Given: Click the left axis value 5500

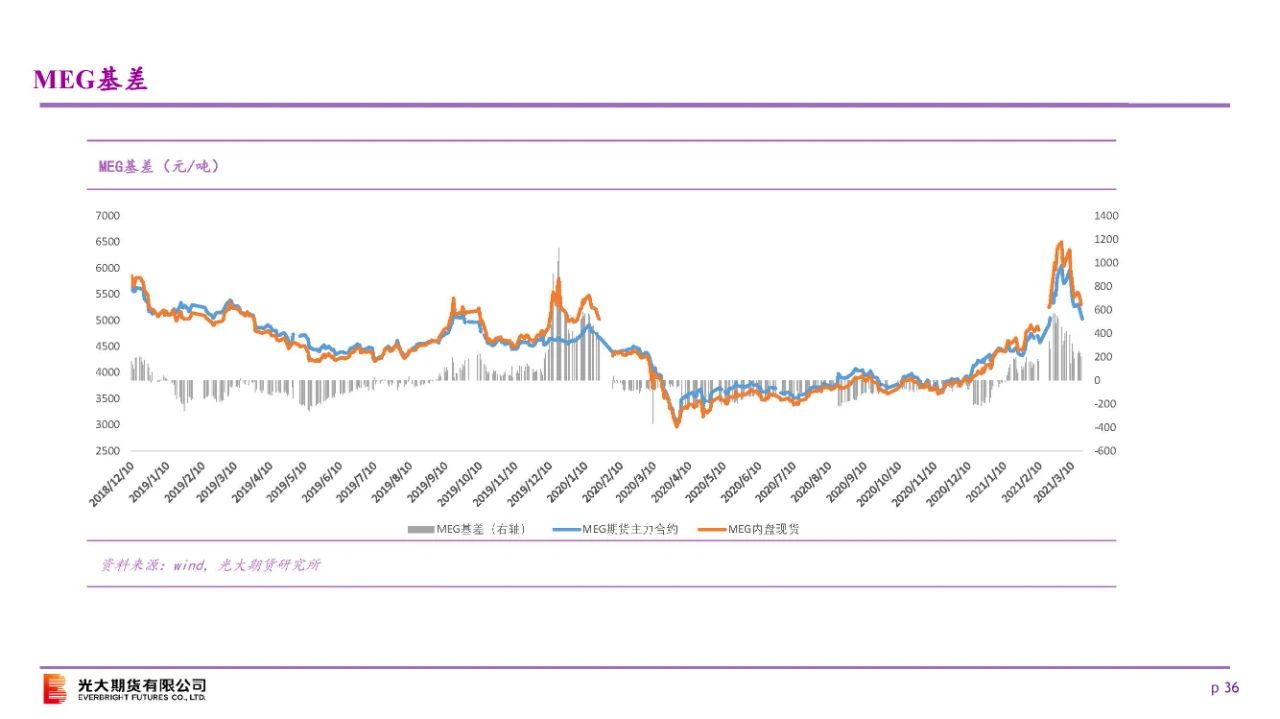Looking at the screenshot, I should [108, 294].
